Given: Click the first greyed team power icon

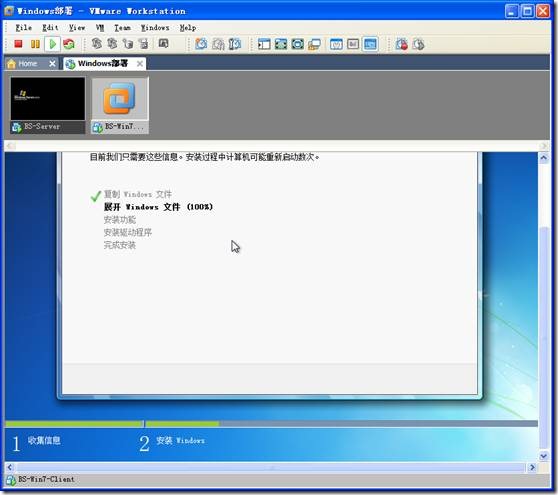Looking at the screenshot, I should coord(96,43).
